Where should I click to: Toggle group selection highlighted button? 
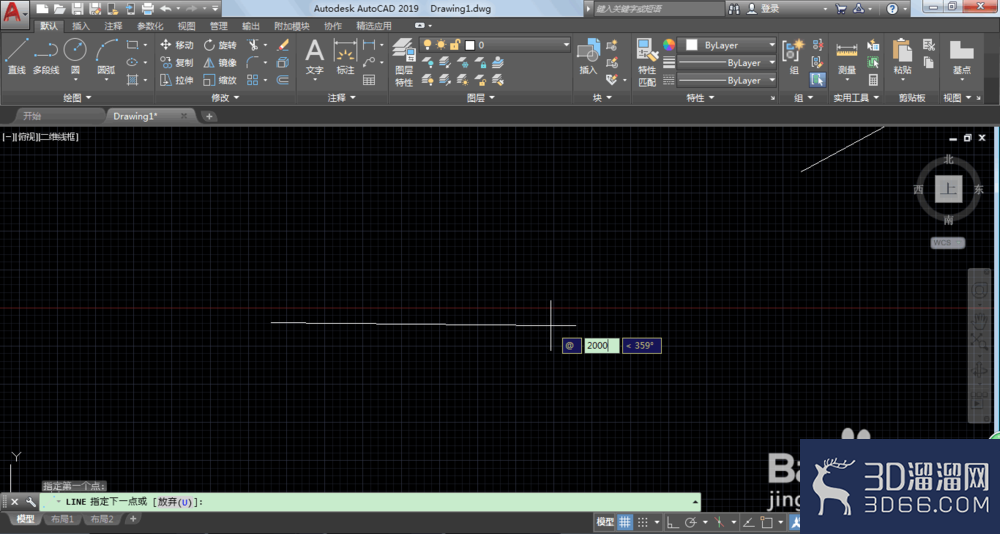coord(818,80)
